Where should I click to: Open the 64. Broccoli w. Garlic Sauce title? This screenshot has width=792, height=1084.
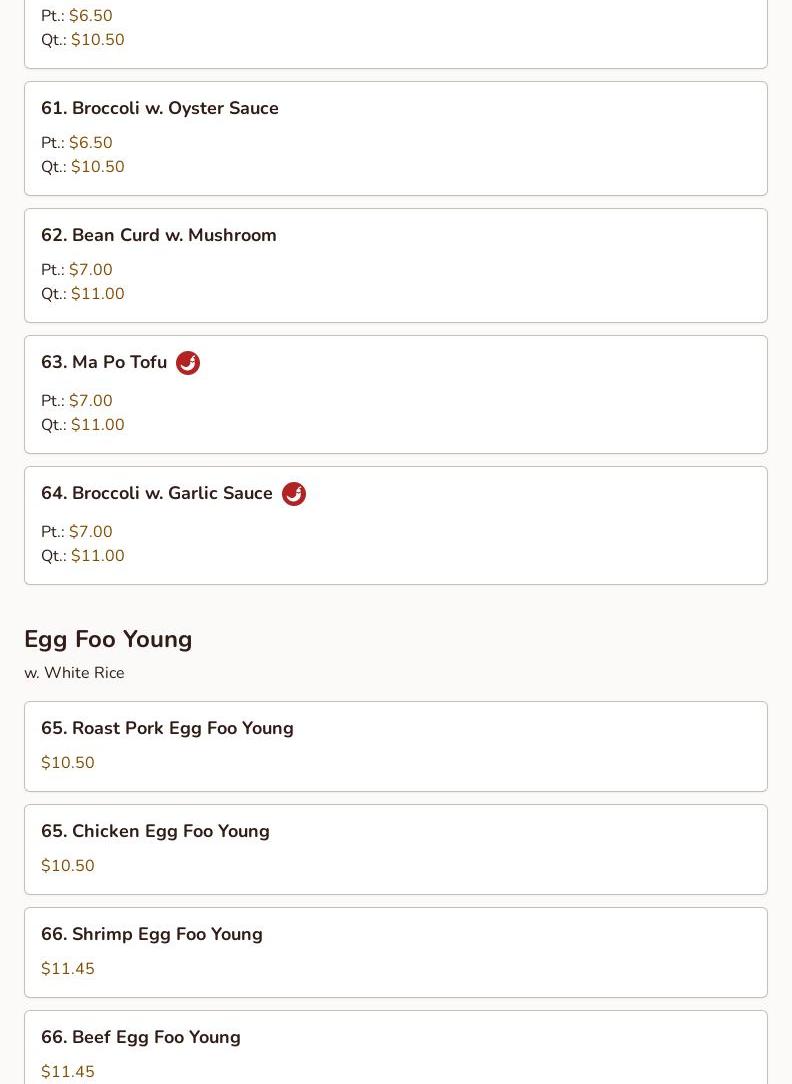[x=157, y=493]
